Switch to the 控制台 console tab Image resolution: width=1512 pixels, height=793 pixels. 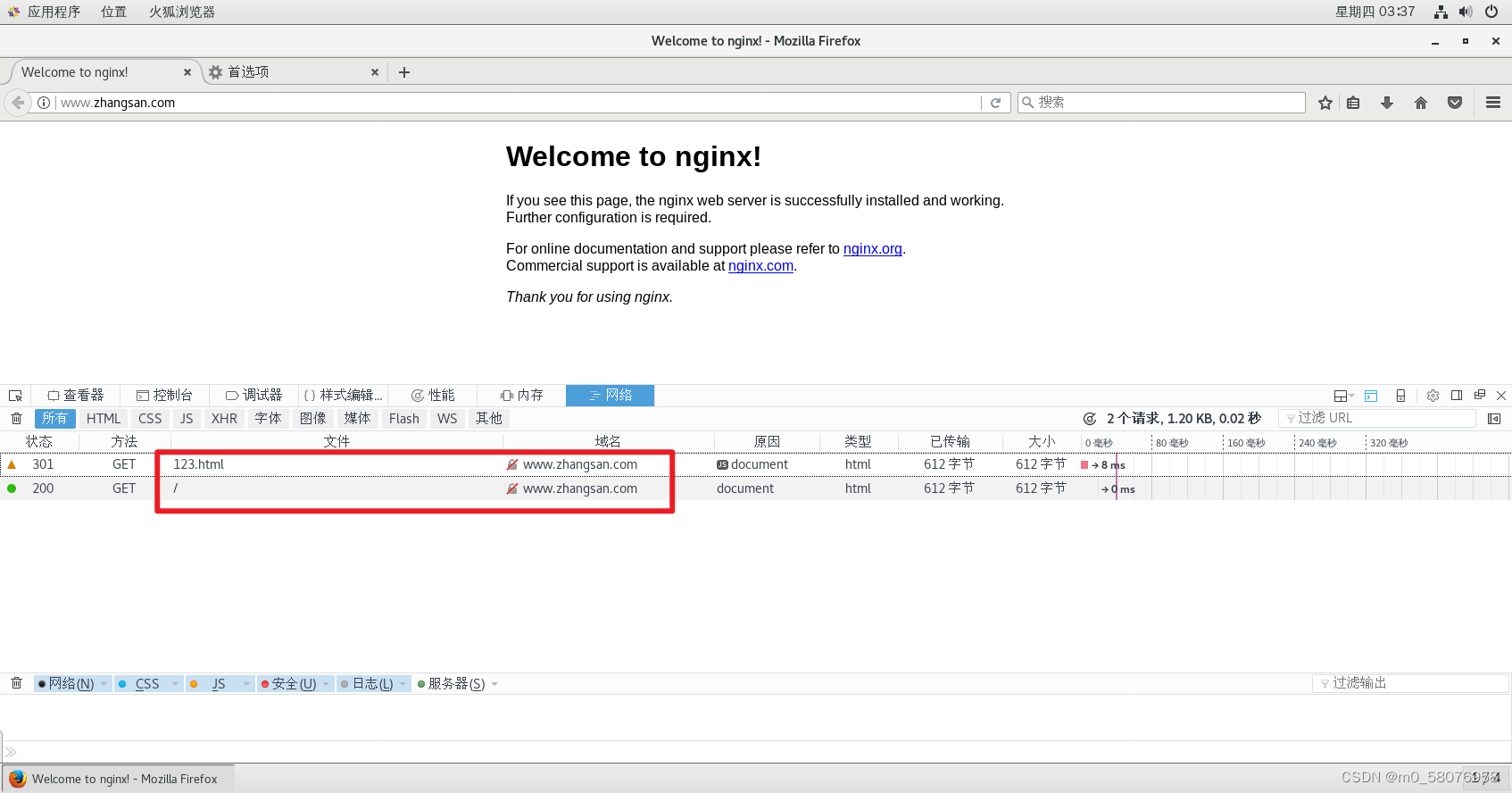[x=164, y=396]
